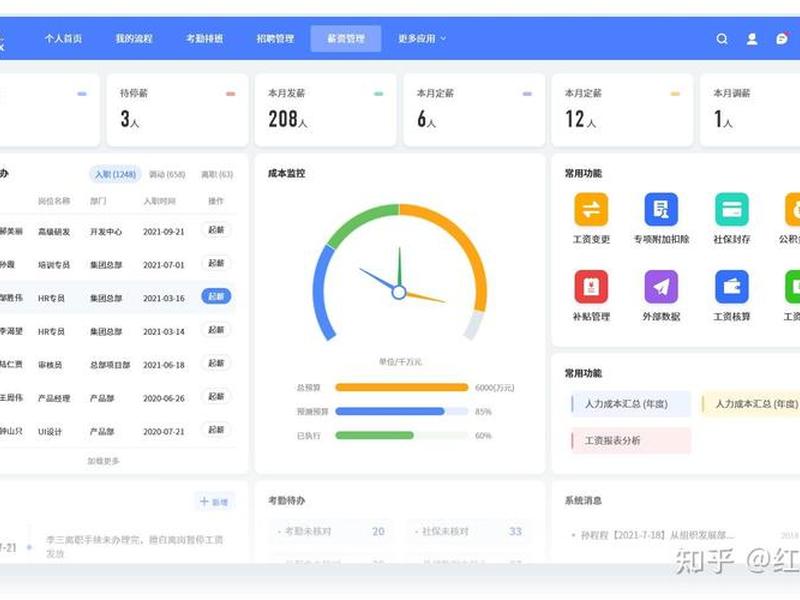This screenshot has height=600, width=800.
Task: Click the purple dash on 6人 定薪 card
Action: pyautogui.click(x=527, y=94)
